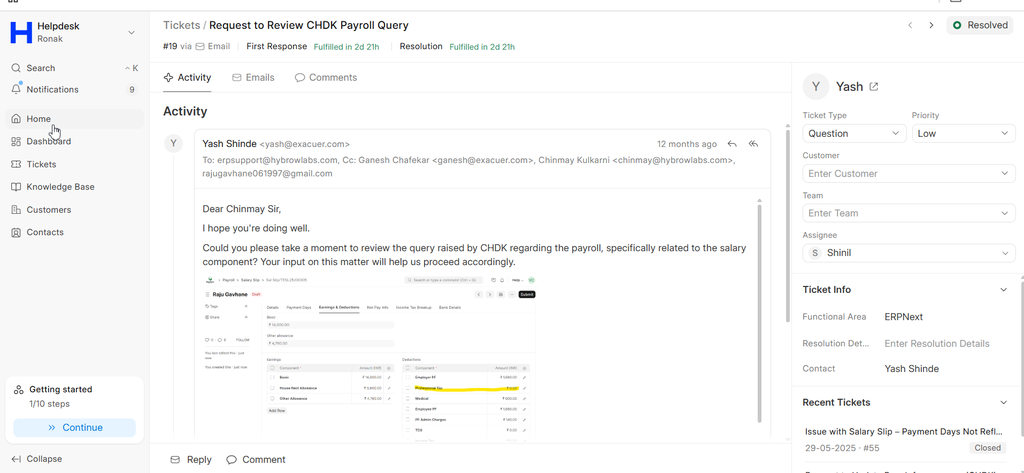Image resolution: width=1024 pixels, height=473 pixels.
Task: Click the email body scrollbar
Action: tap(759, 314)
